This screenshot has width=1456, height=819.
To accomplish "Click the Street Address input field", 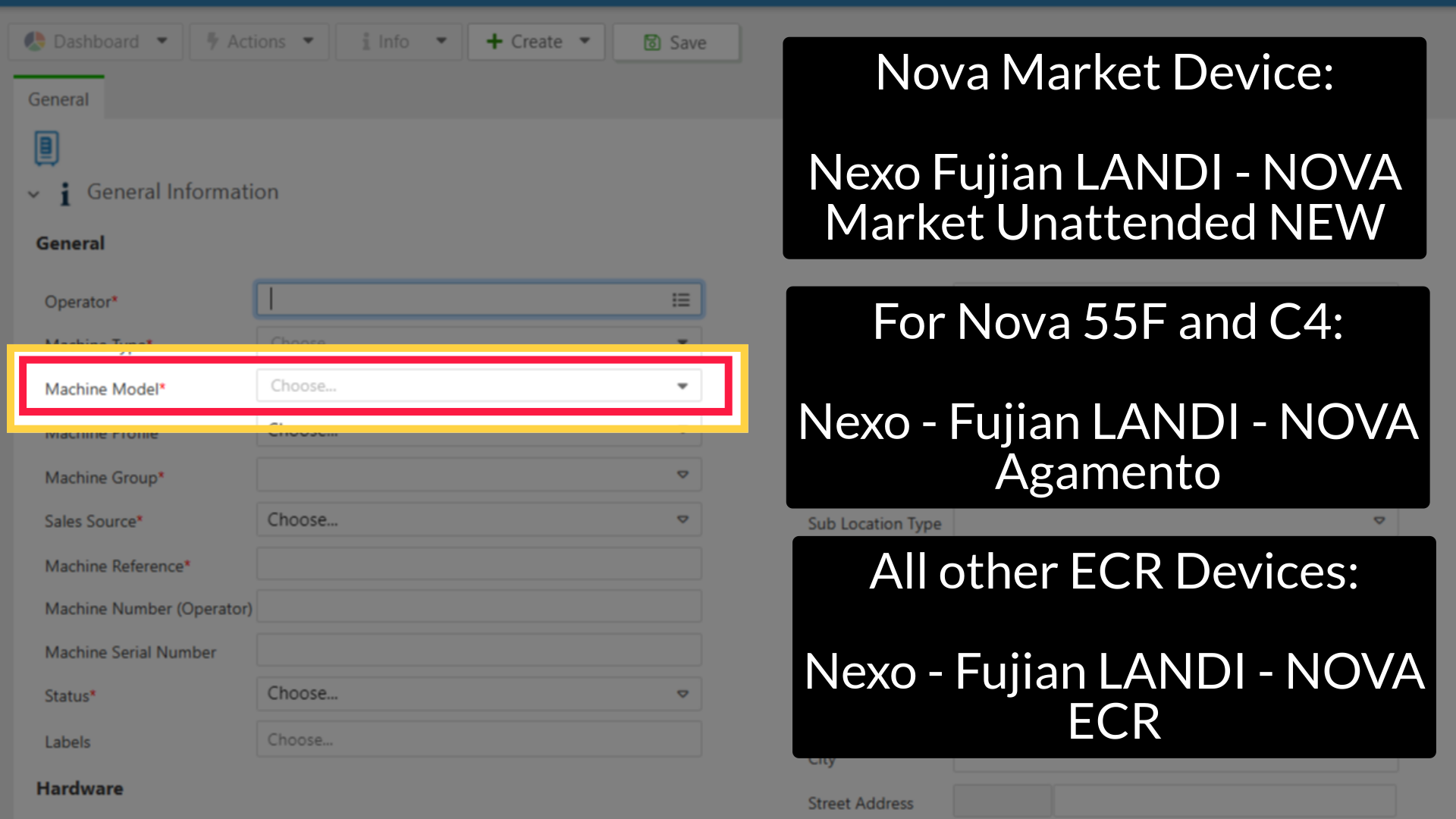I will 1225,802.
